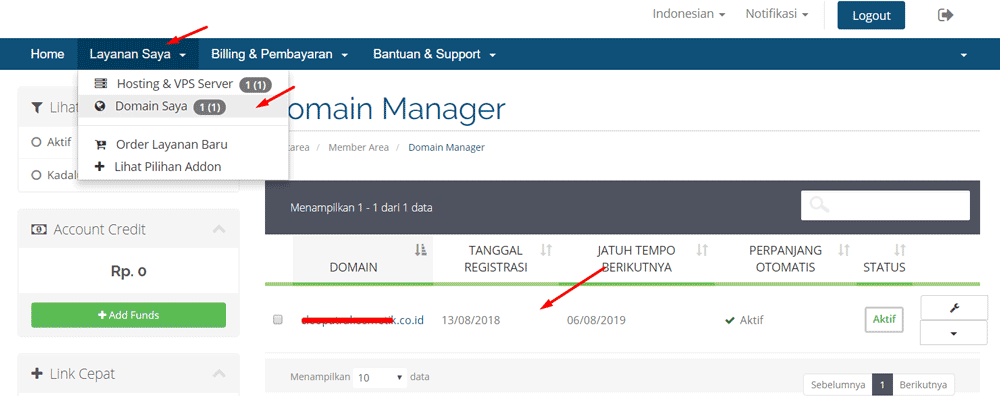Click the Rp. 0 credit balance
The width and height of the screenshot is (1000, 396).
tap(129, 272)
